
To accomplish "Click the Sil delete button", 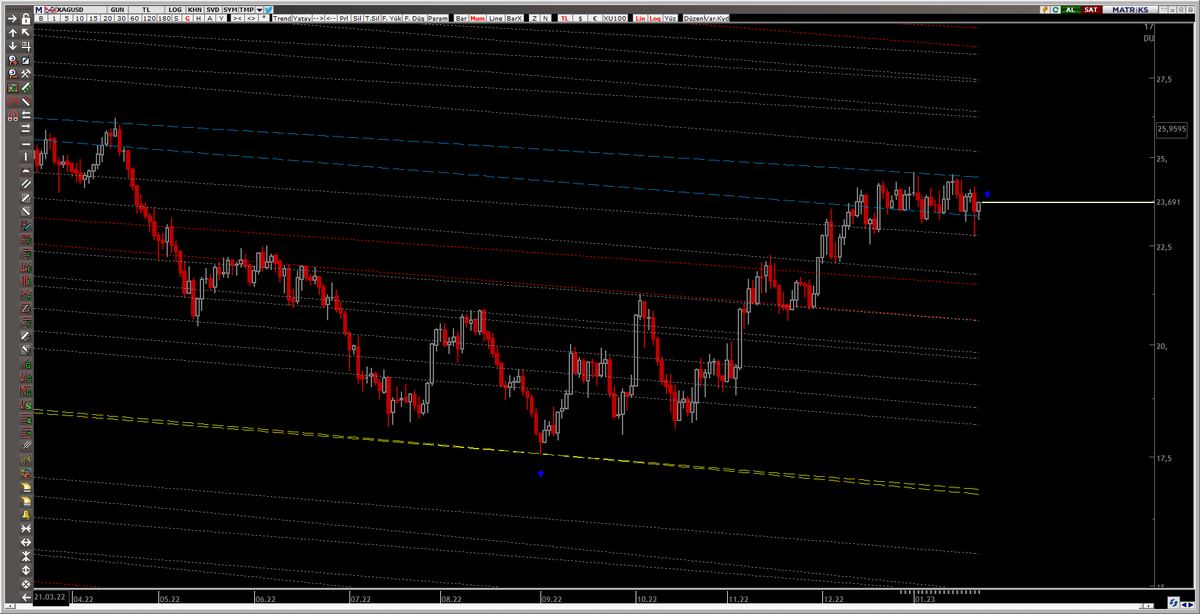I will pos(357,18).
